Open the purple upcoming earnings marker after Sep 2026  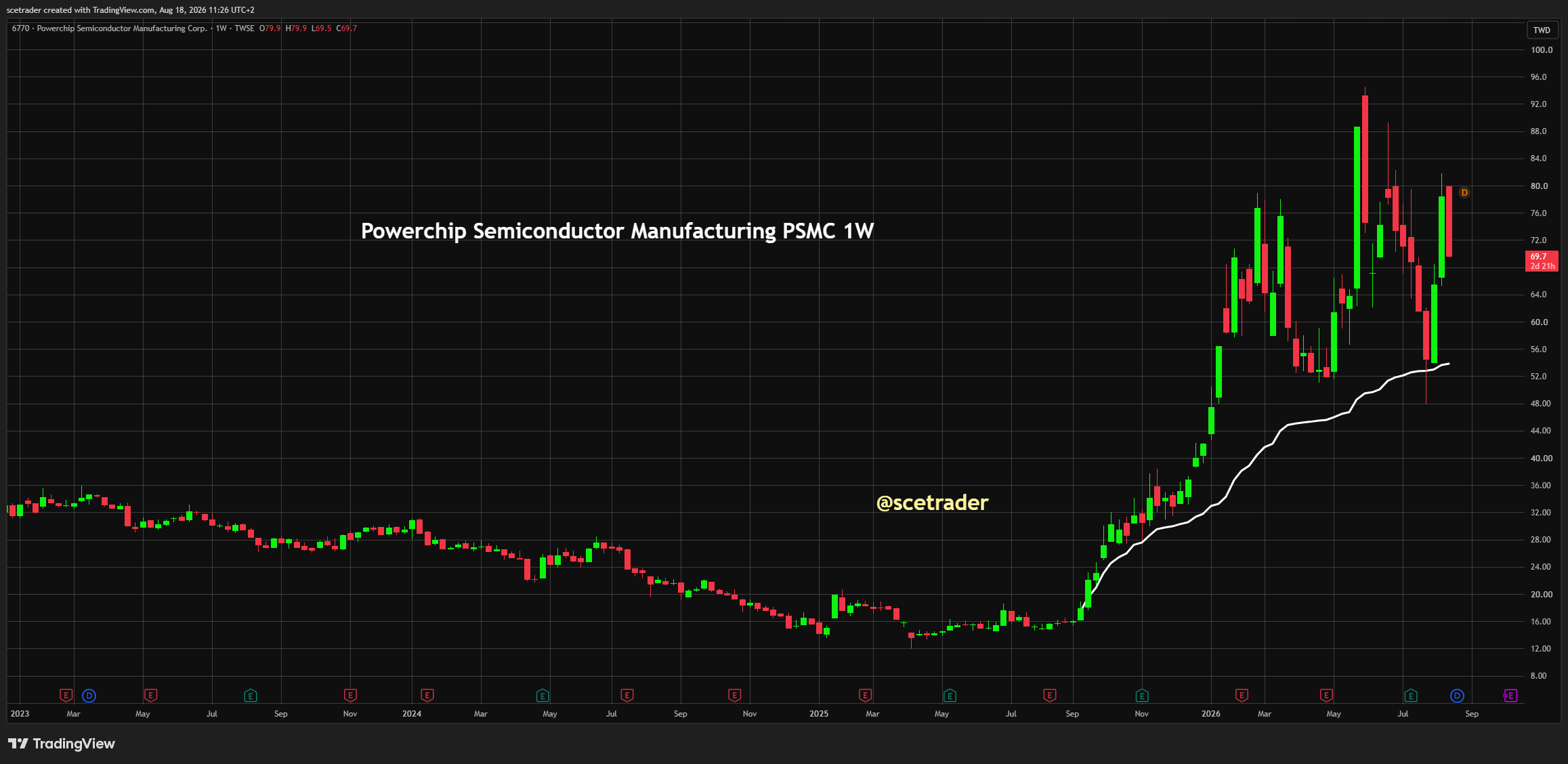coord(1510,695)
